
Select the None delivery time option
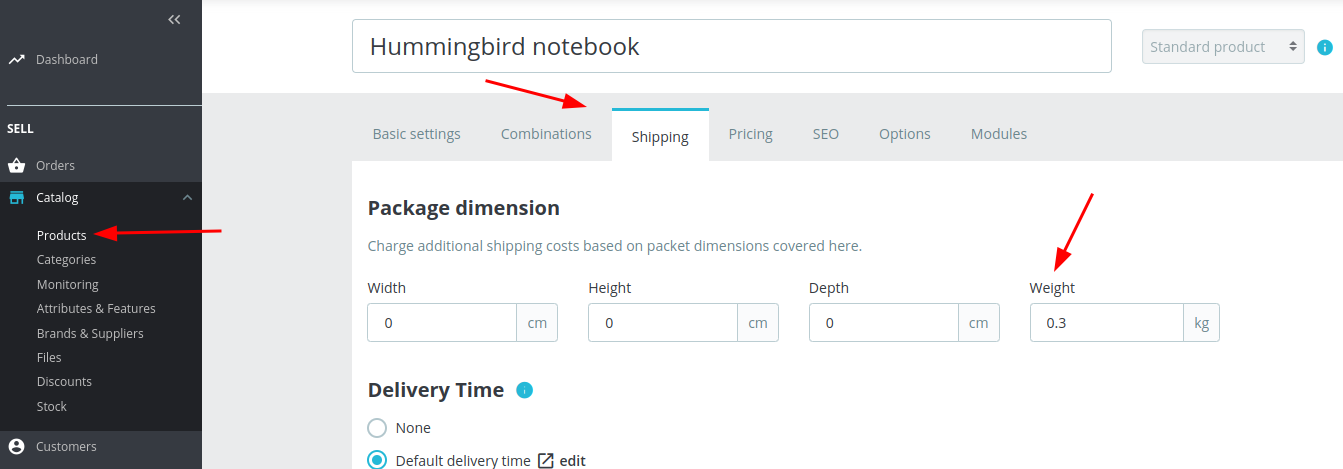tap(377, 428)
